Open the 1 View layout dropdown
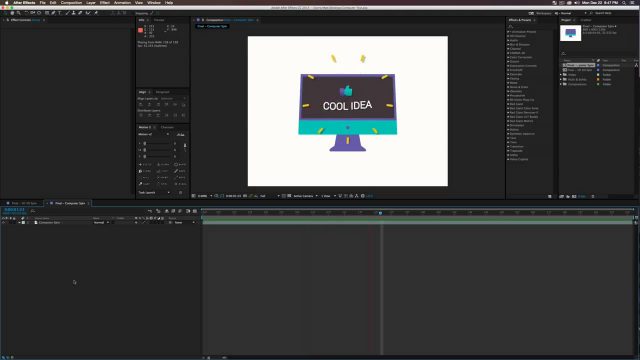Viewport: 640px width, 360px height. (329, 196)
